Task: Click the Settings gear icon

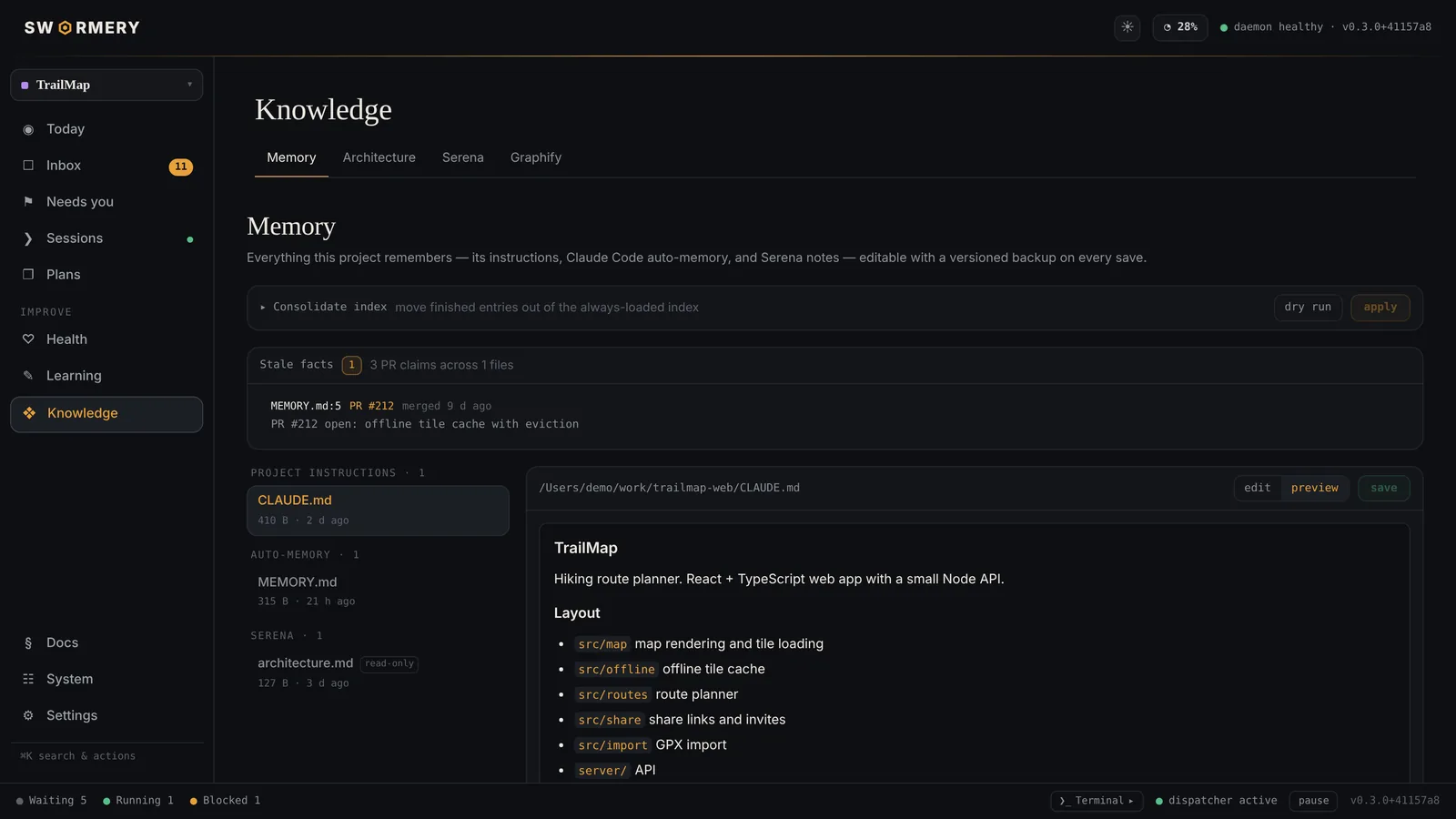Action: (28, 715)
